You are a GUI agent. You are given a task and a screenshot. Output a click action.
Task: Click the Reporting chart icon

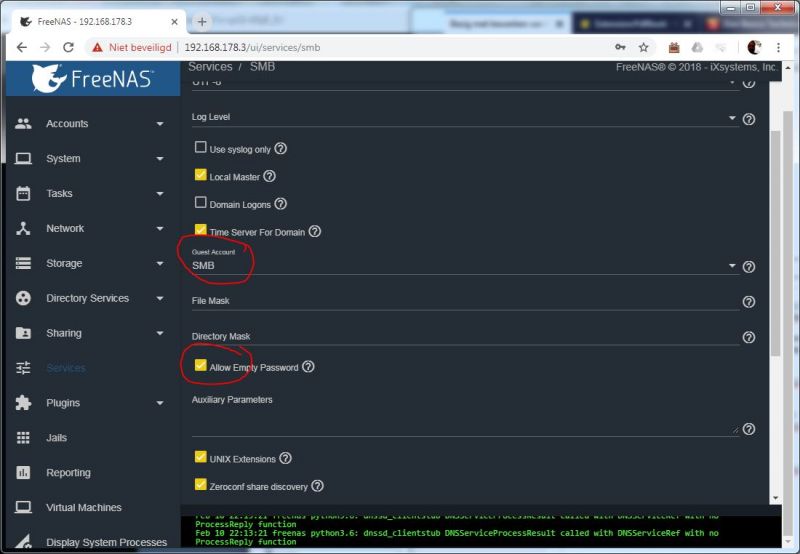pos(23,473)
